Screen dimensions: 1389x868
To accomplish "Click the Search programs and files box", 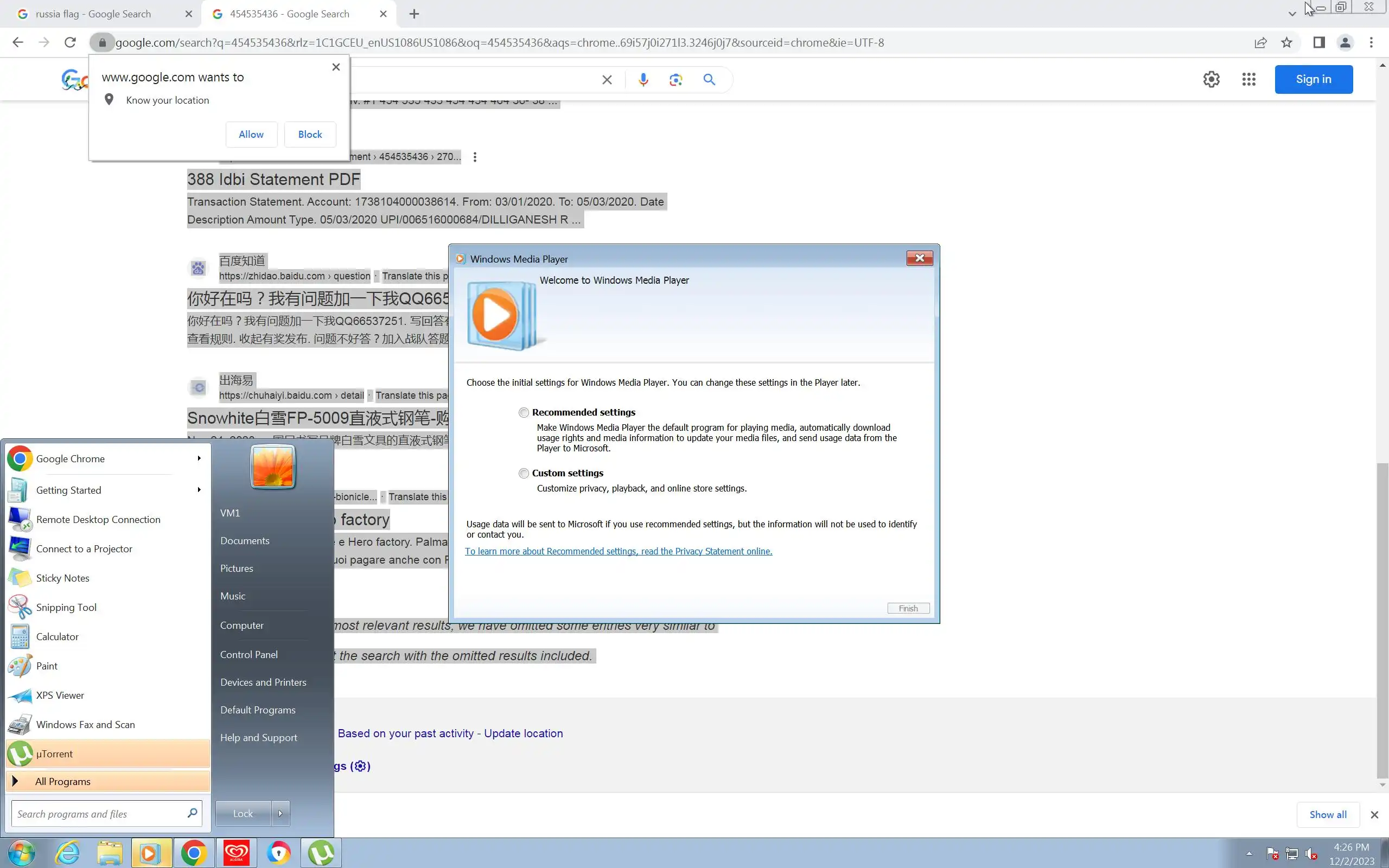I will tap(98, 813).
